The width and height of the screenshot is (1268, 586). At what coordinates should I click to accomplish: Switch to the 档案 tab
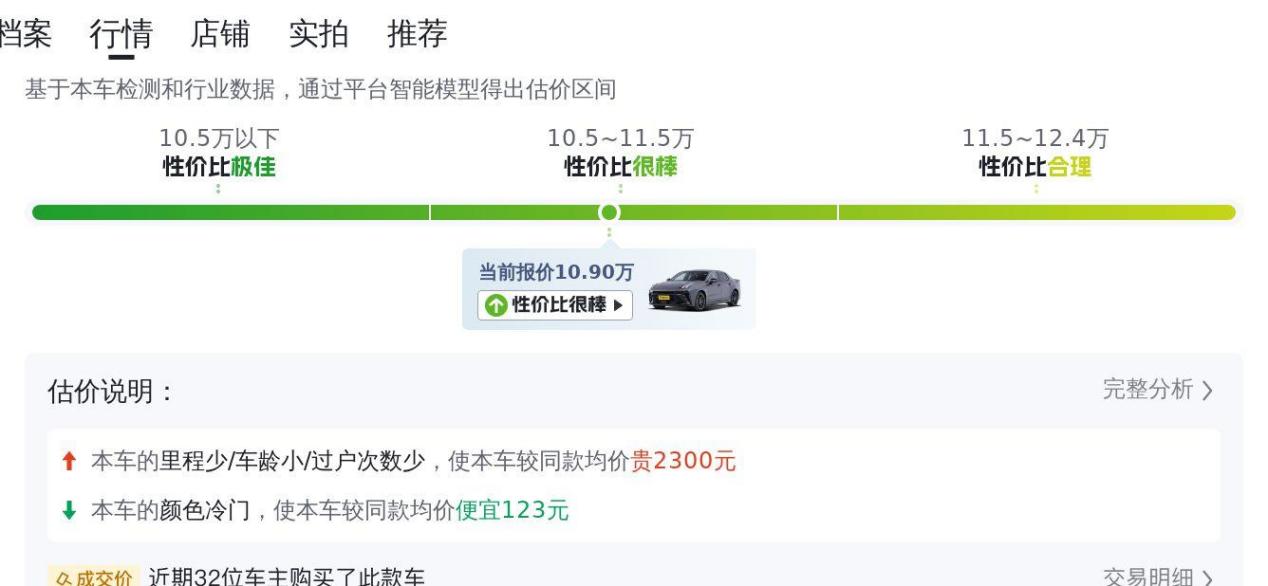coord(24,34)
